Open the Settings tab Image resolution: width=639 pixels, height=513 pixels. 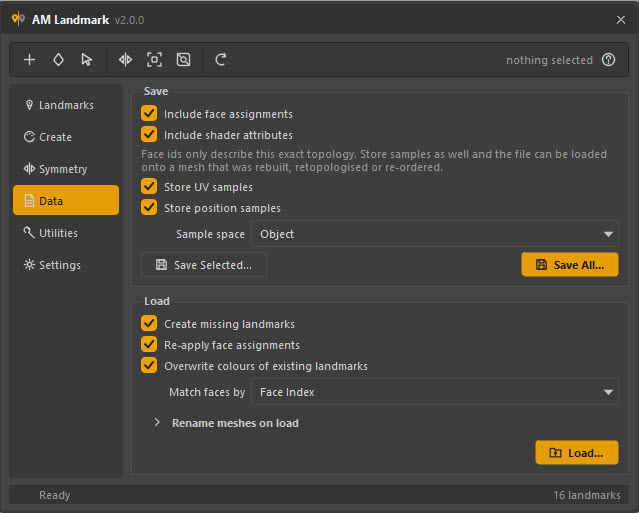[x=66, y=265]
